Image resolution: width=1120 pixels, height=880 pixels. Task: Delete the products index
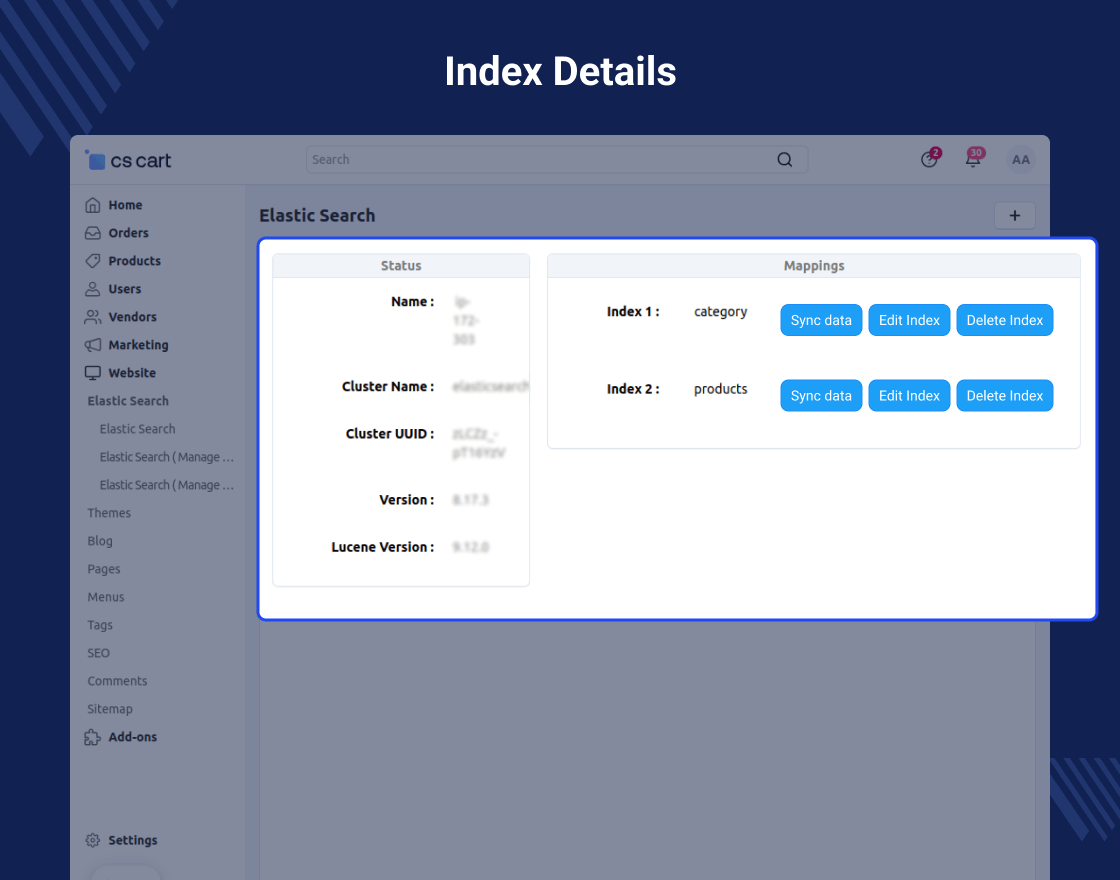pyautogui.click(x=1004, y=396)
